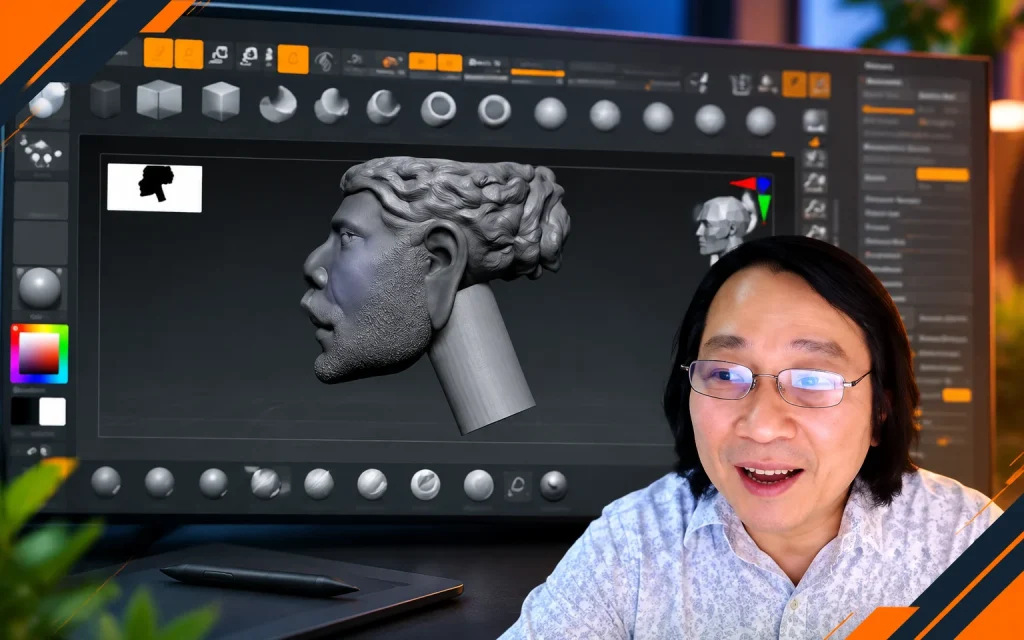The image size is (1024, 640).
Task: Click the green cone of the axis gizmo
Action: click(x=763, y=208)
